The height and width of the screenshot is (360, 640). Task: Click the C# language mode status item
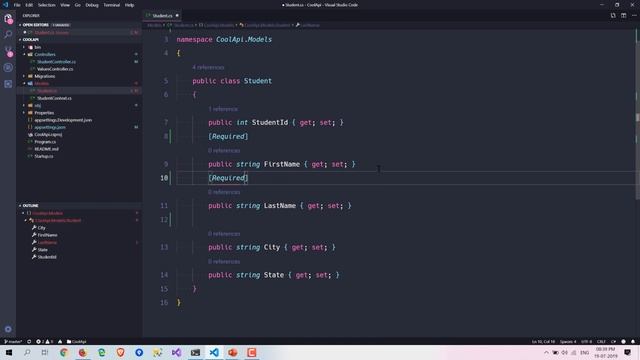click(613, 342)
